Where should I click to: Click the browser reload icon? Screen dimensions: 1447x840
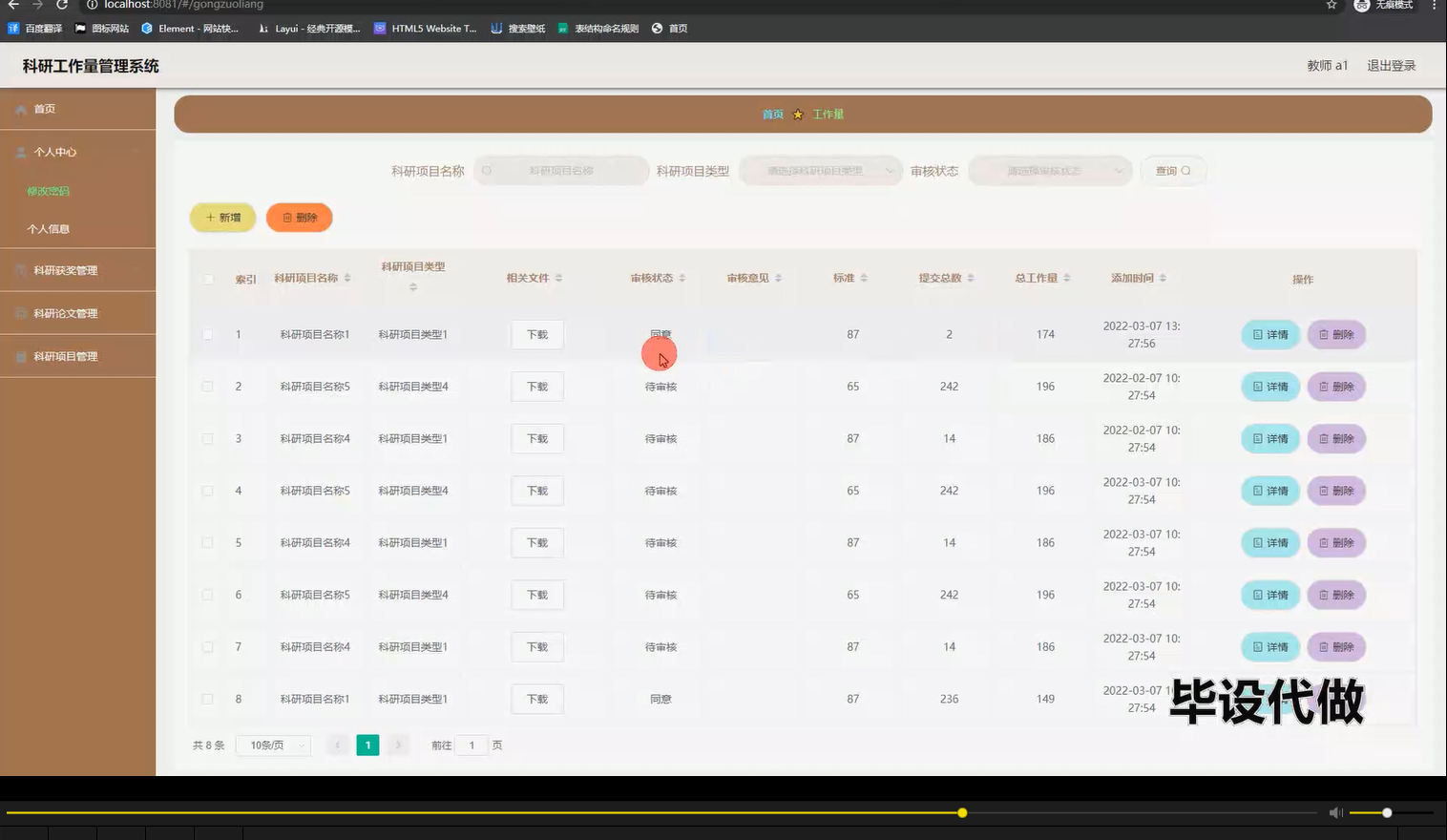[62, 5]
